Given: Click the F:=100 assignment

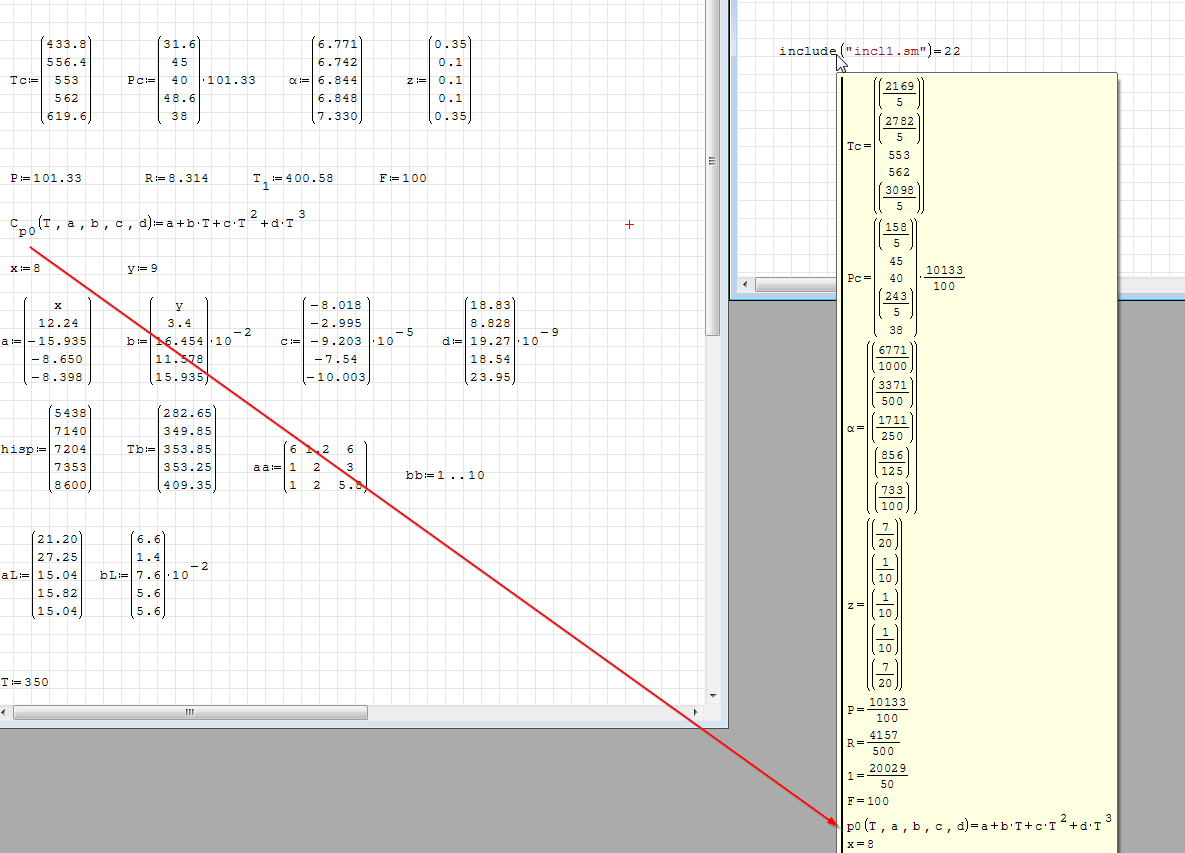Looking at the screenshot, I should 402,178.
